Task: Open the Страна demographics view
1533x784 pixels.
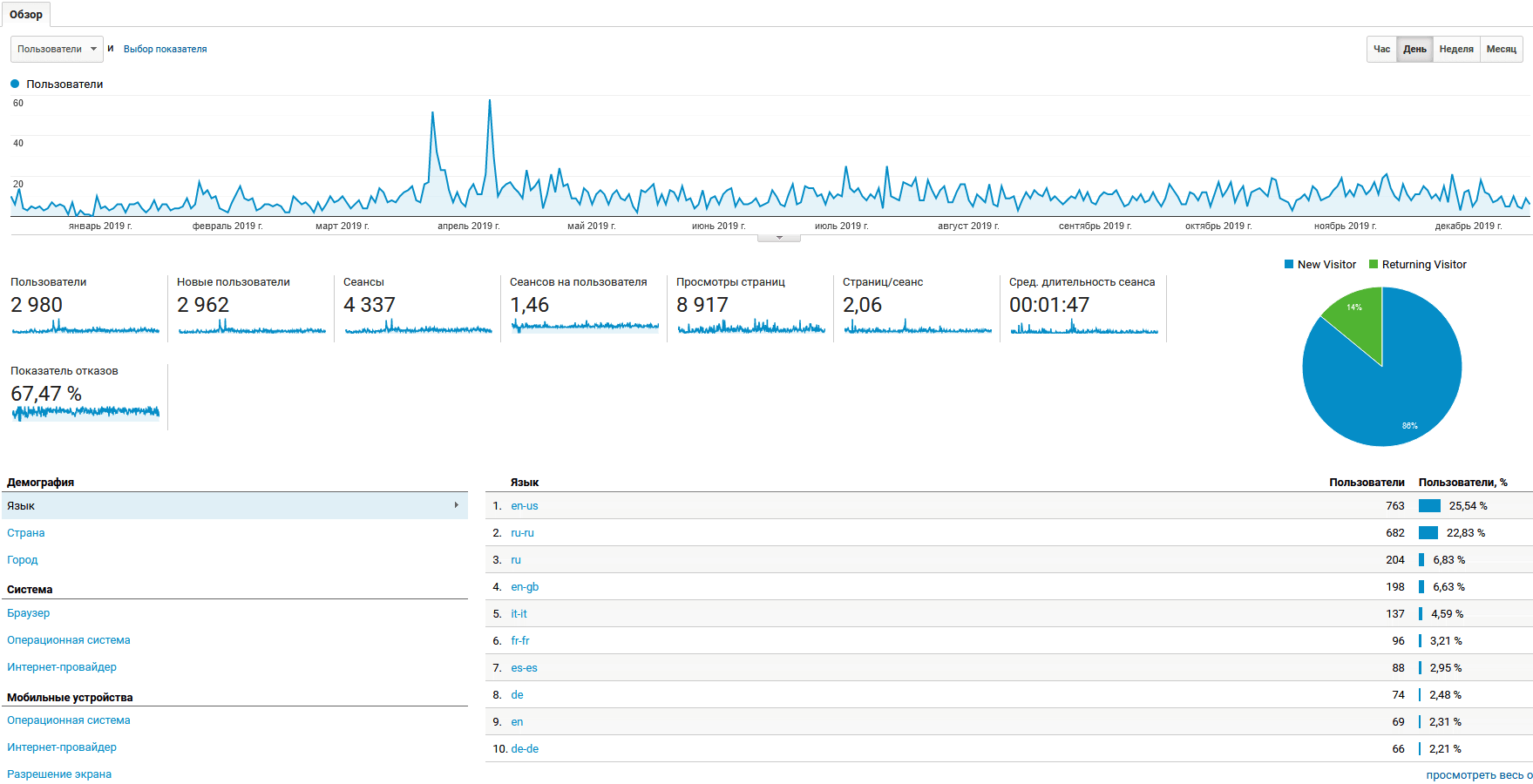Action: (26, 532)
